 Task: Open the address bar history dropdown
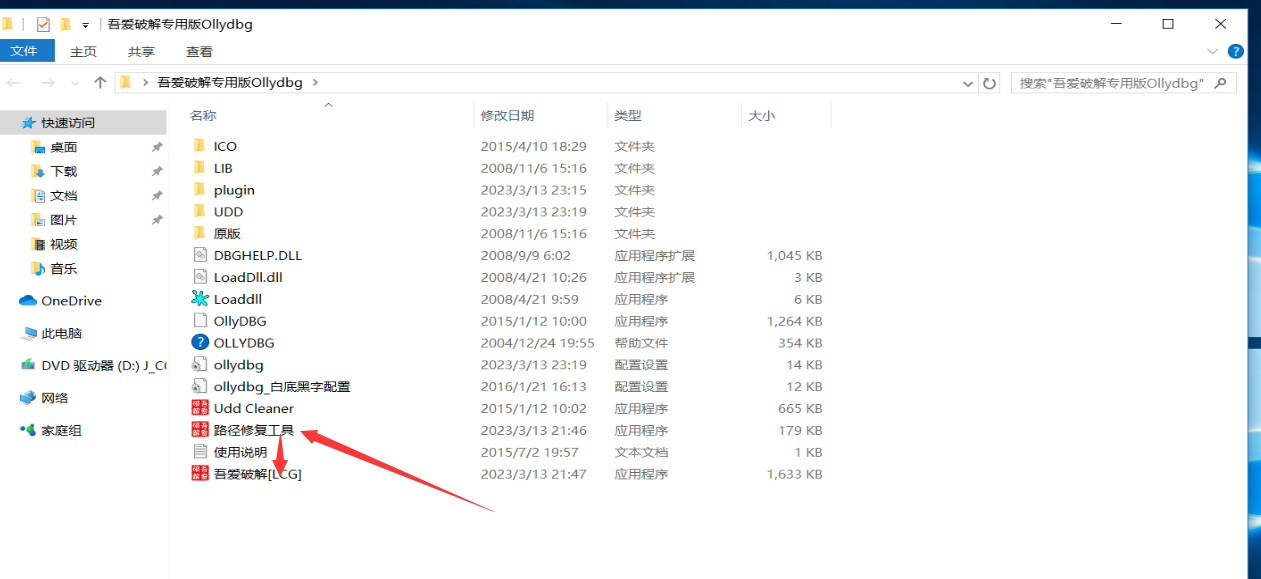967,83
